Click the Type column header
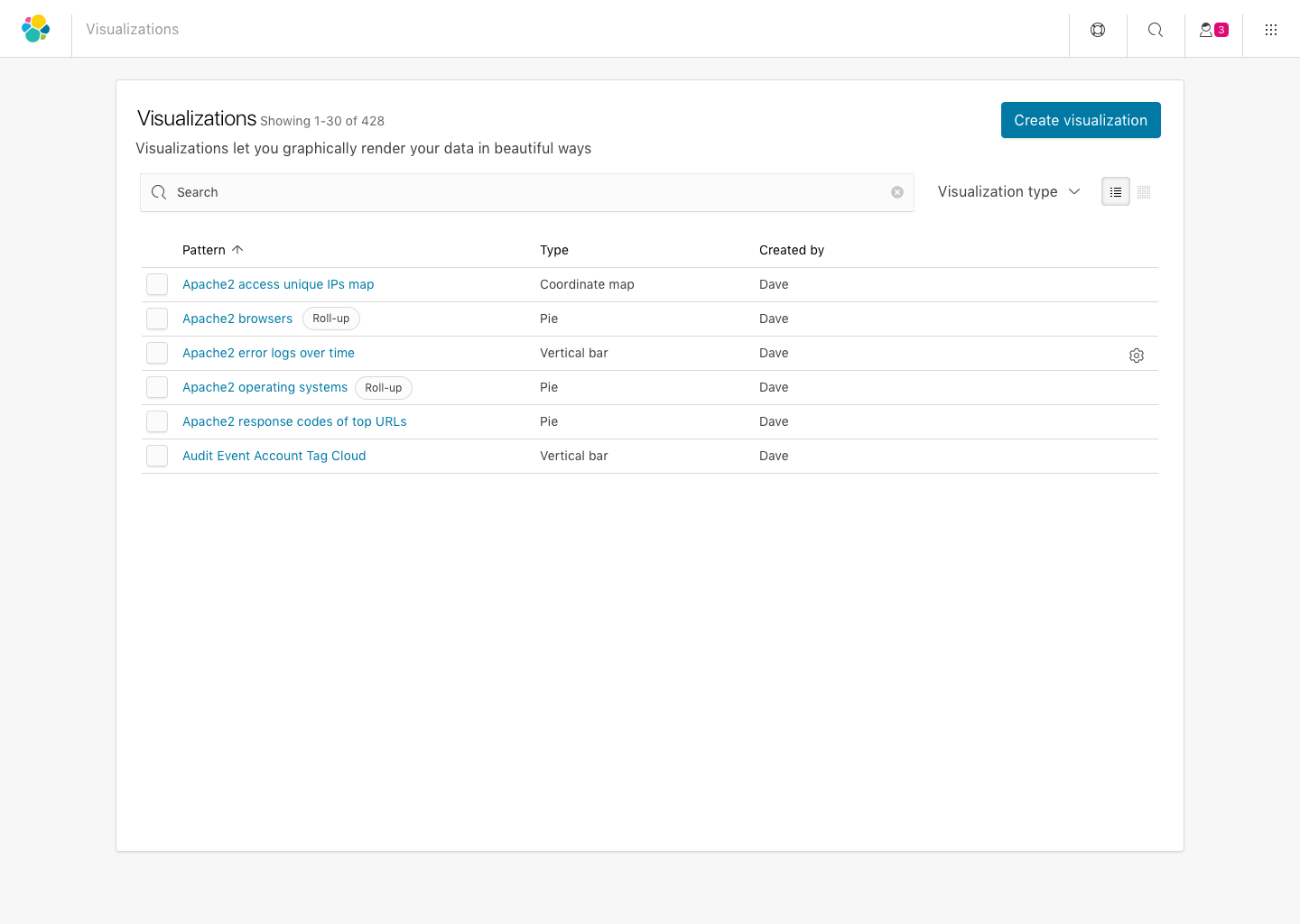1300x924 pixels. click(554, 250)
